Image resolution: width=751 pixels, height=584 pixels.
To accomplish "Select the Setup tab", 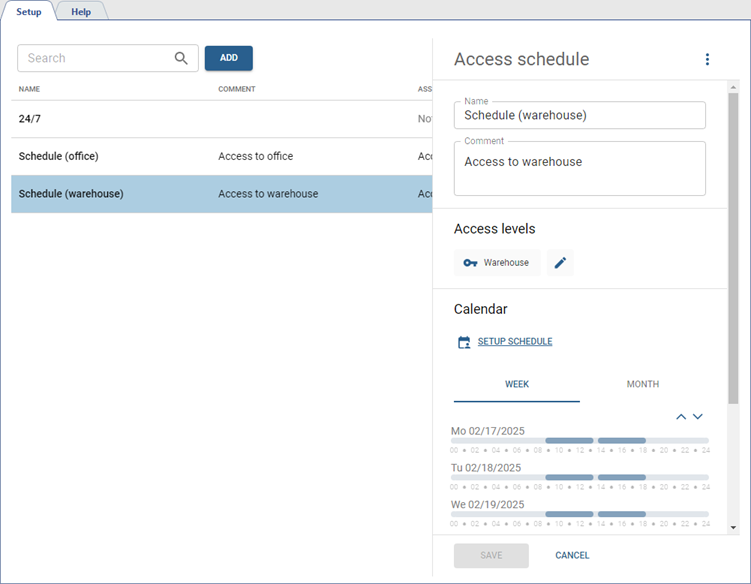I will [29, 11].
